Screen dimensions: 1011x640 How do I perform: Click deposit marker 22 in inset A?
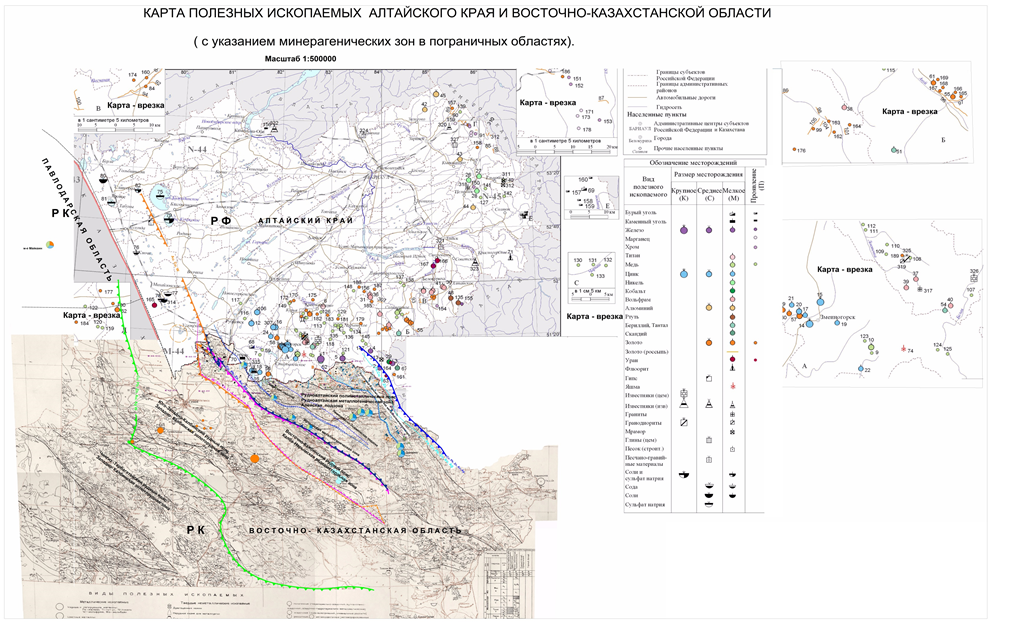(861, 368)
